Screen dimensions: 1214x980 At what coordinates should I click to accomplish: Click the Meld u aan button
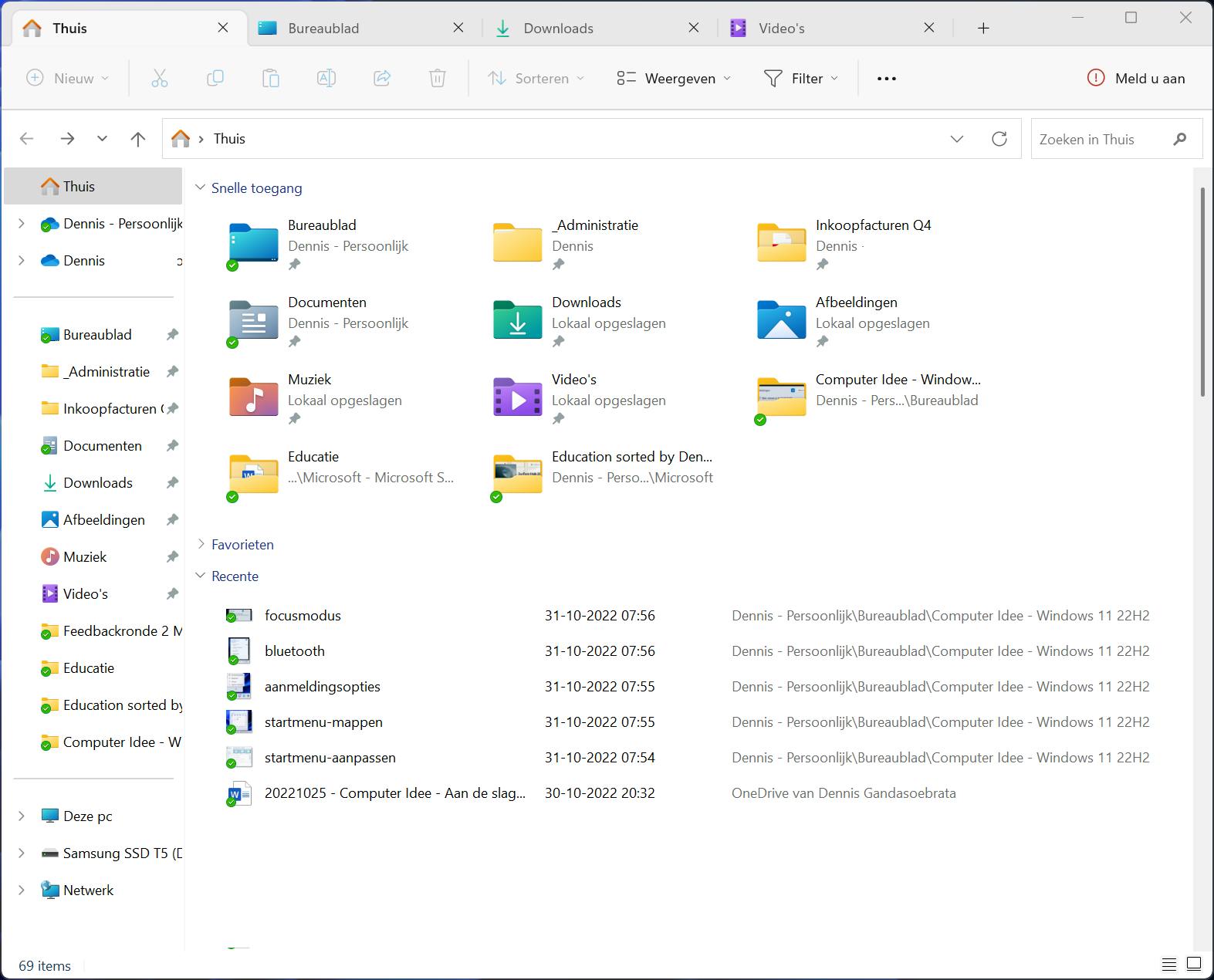(1136, 78)
